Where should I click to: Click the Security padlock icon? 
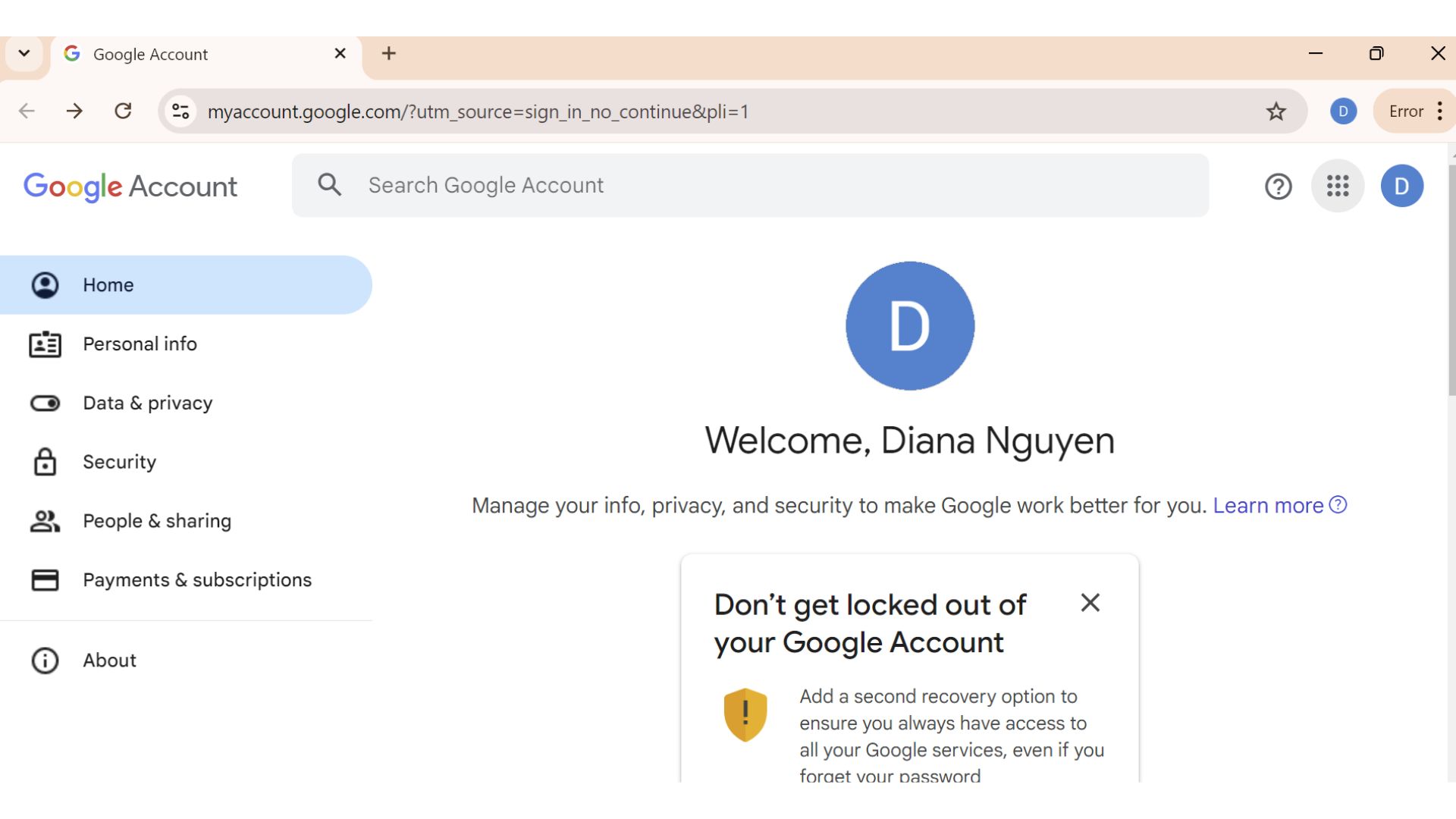45,461
